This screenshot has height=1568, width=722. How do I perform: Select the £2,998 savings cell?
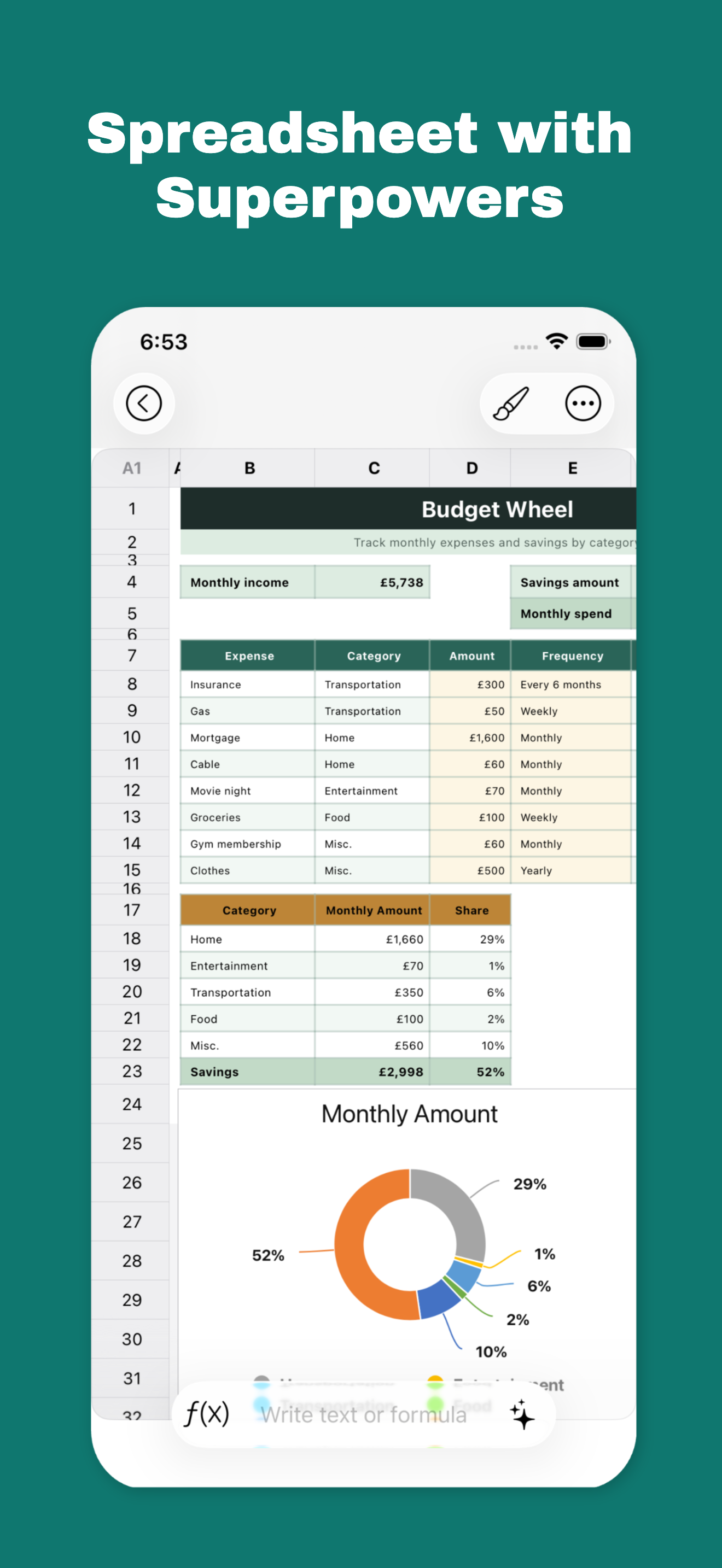pos(372,1072)
